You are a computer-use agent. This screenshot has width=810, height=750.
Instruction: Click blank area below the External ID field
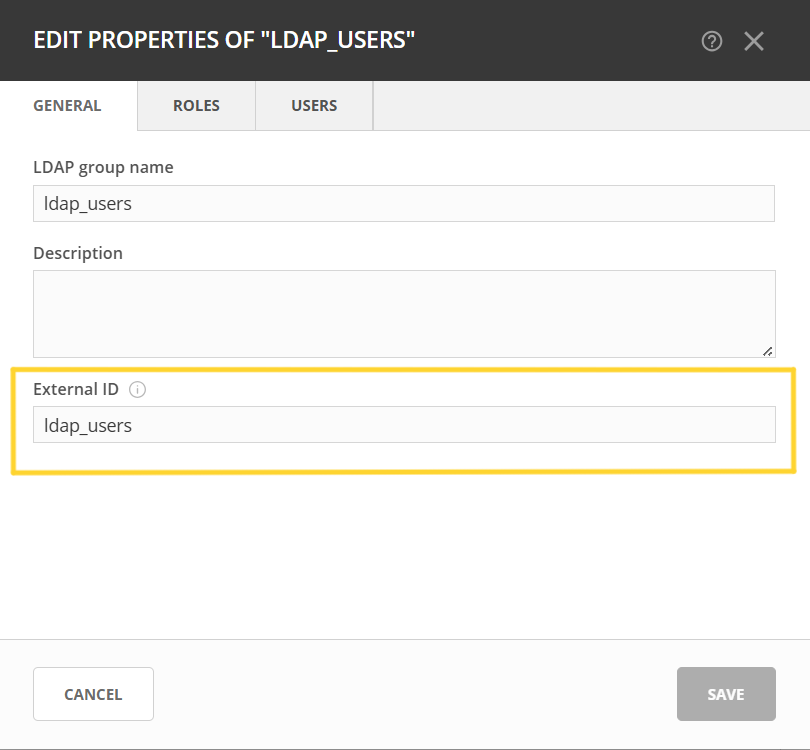coord(404,550)
